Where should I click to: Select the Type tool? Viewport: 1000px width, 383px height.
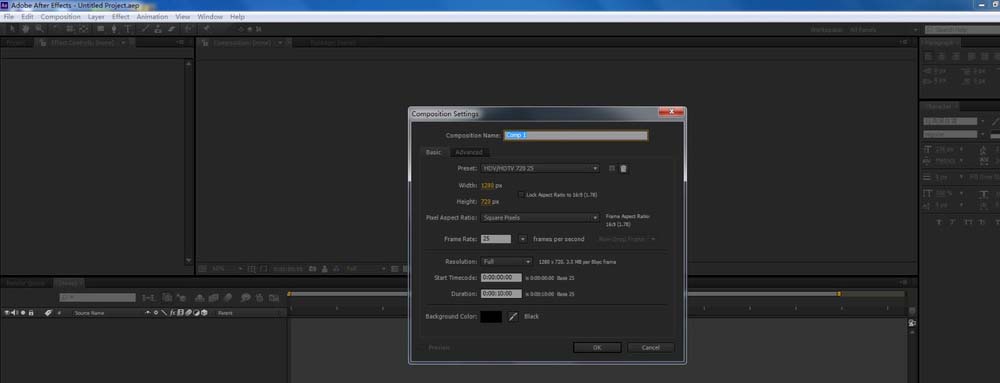point(128,29)
